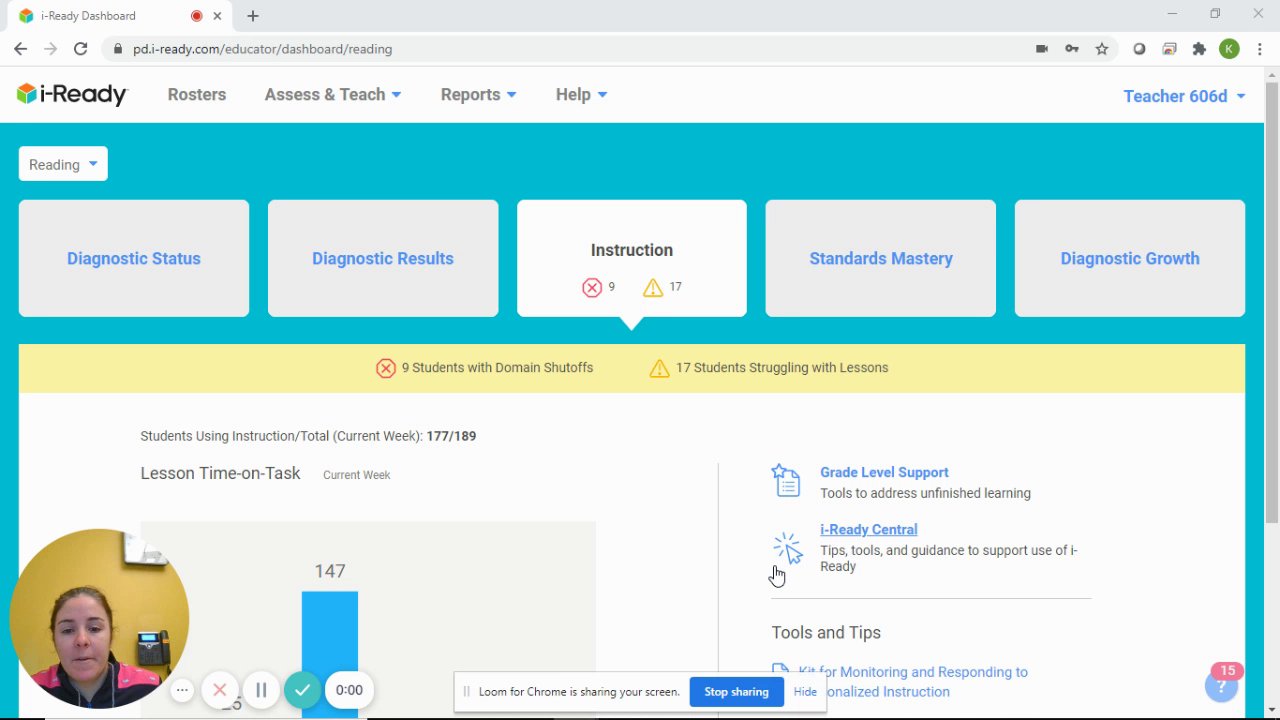Open the Reading subject dropdown

pyautogui.click(x=63, y=164)
